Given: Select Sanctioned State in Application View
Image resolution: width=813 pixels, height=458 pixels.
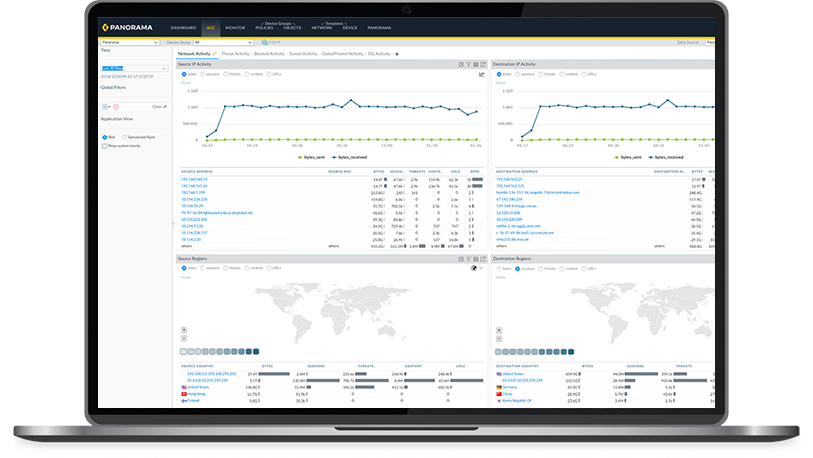Looking at the screenshot, I should tap(123, 137).
